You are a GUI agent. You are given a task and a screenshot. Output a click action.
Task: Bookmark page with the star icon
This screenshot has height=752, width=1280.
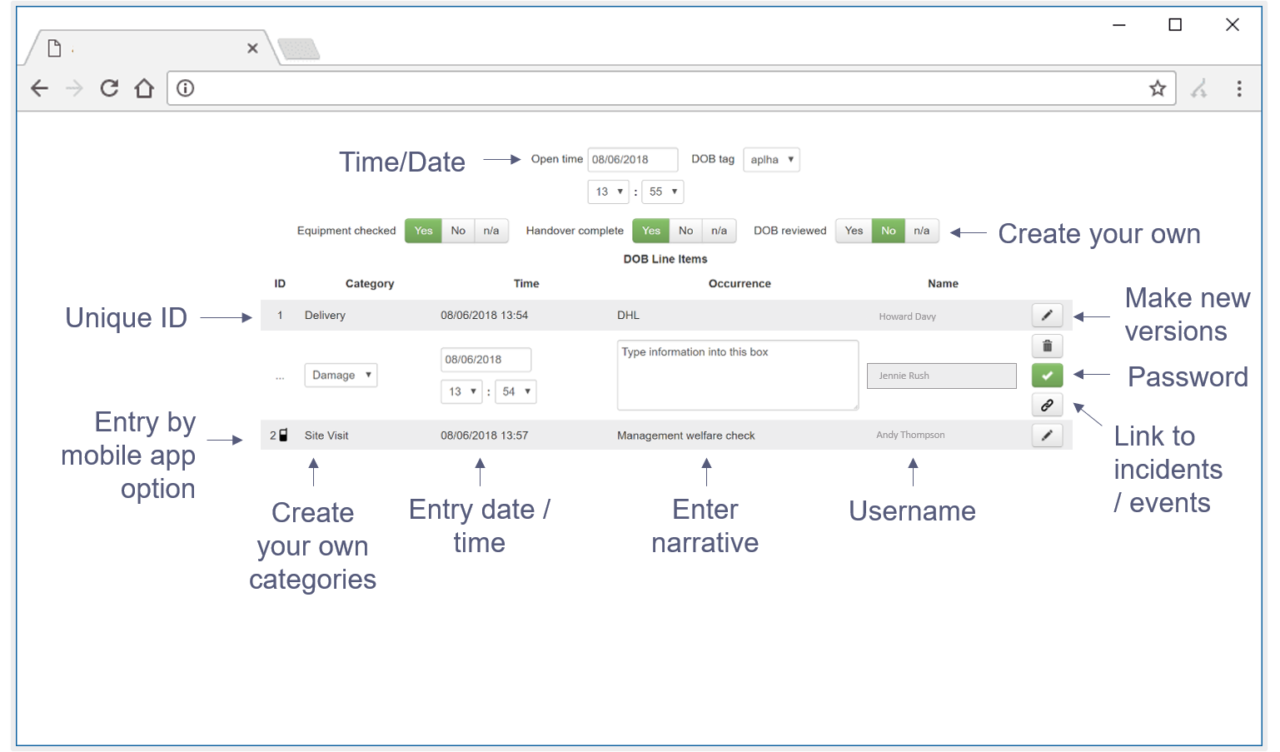coord(1157,89)
